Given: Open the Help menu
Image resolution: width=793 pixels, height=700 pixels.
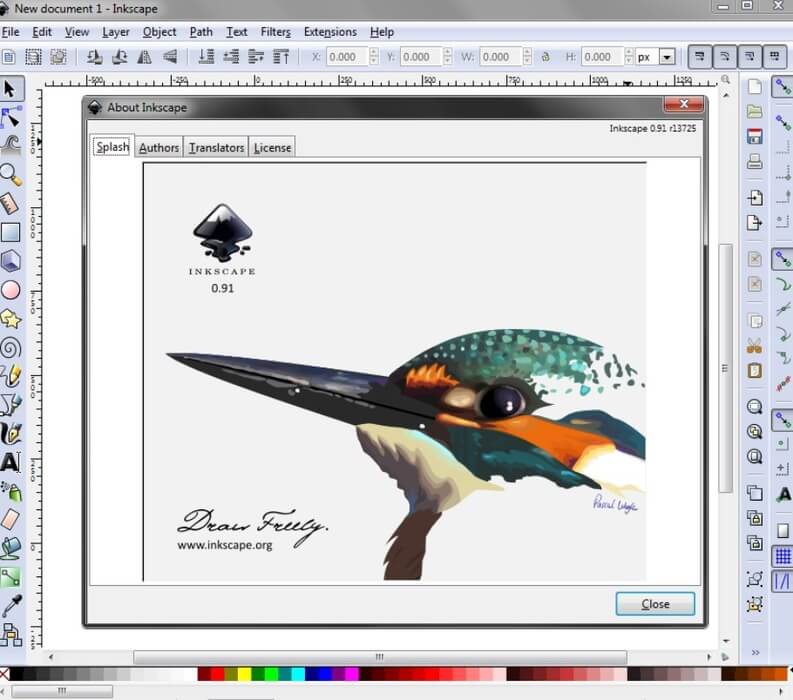Looking at the screenshot, I should pos(382,32).
